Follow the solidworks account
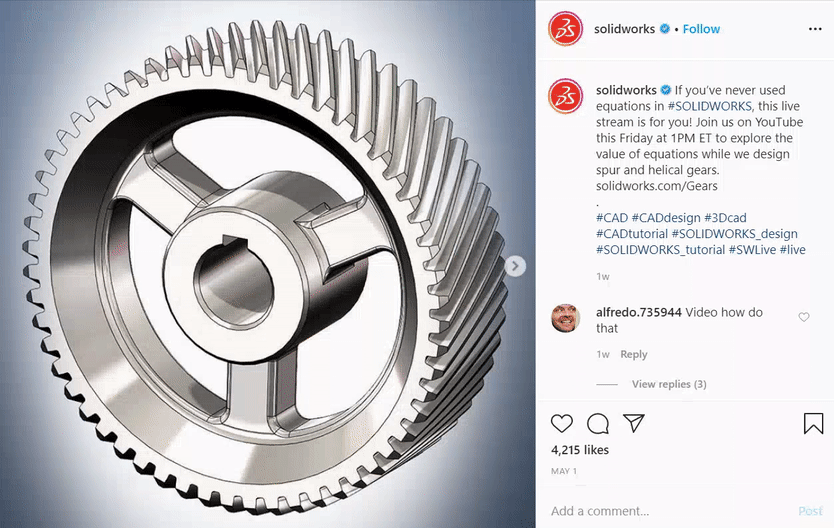The image size is (834, 528). [x=701, y=29]
